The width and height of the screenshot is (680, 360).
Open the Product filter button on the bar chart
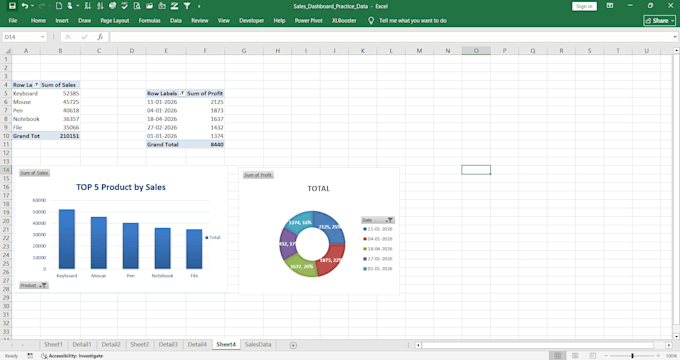34,285
